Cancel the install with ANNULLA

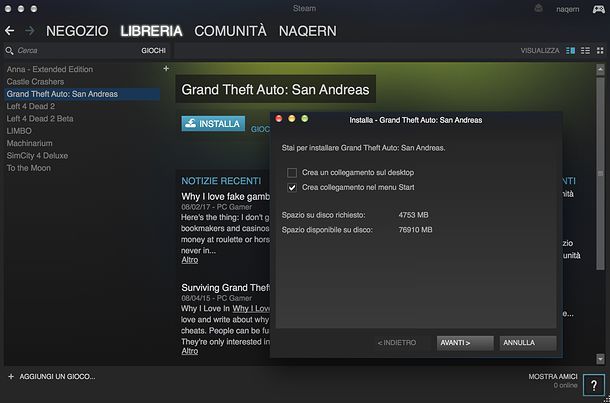pos(528,343)
